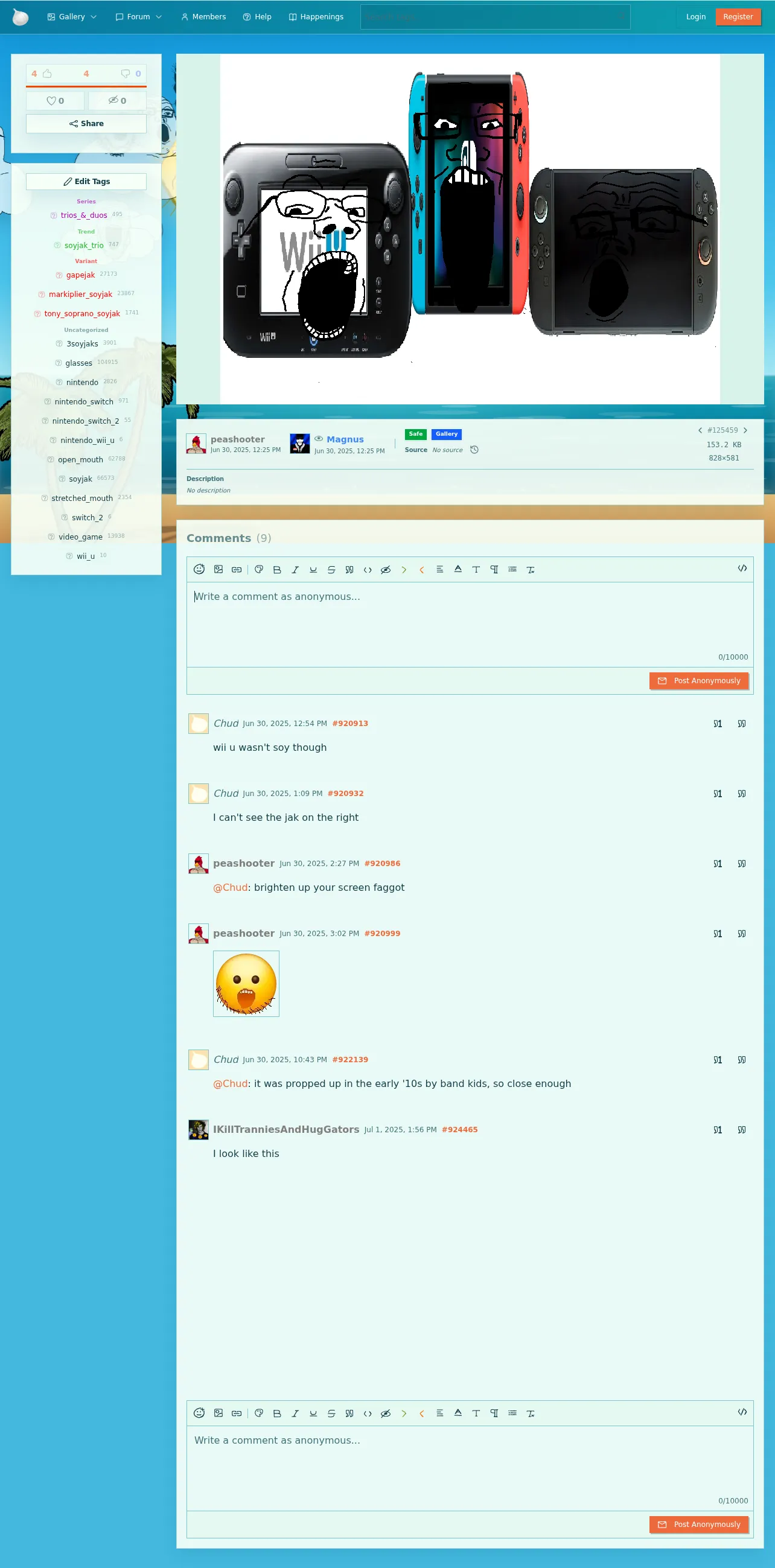Focus the top comment text area
775x1568 pixels.
[x=470, y=625]
